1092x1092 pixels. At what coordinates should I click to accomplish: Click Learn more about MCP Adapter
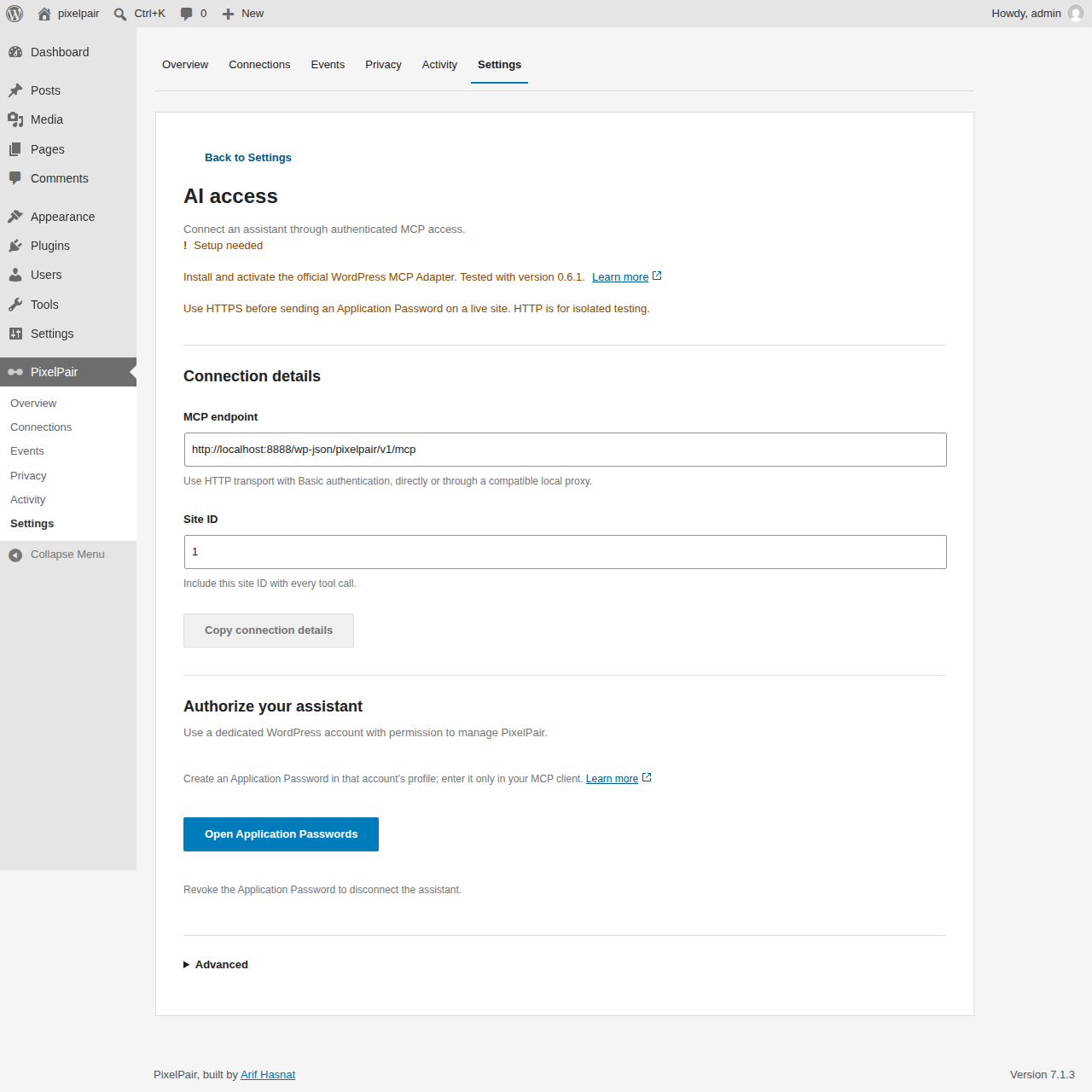coord(626,277)
